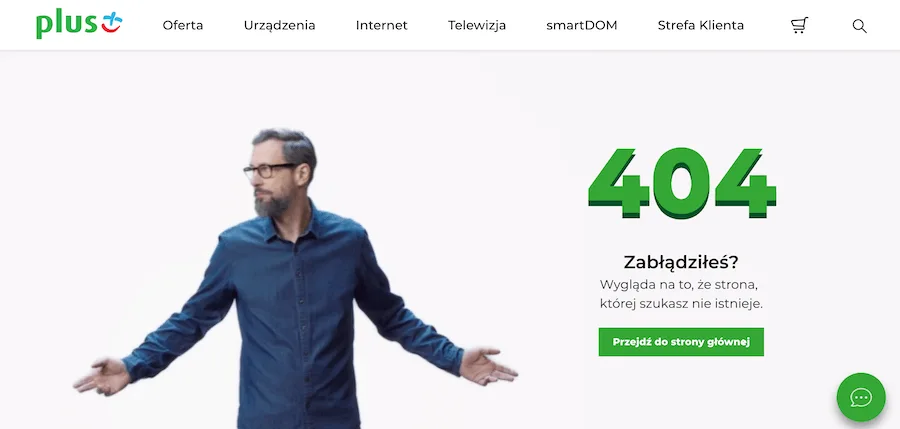900x429 pixels.
Task: Click the green Plus logo wordmark
Action: coord(67,25)
